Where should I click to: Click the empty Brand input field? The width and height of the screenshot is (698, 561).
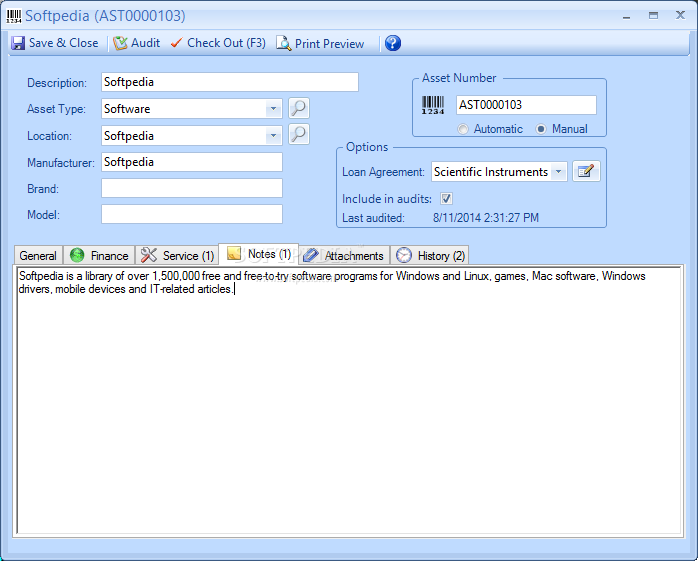pyautogui.click(x=192, y=188)
